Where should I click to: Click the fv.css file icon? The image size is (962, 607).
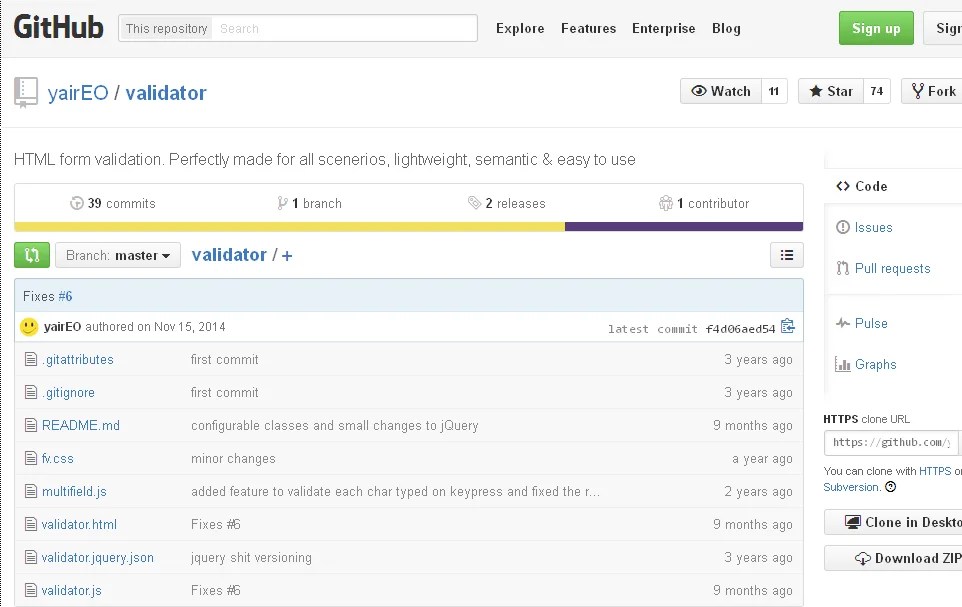pos(31,458)
